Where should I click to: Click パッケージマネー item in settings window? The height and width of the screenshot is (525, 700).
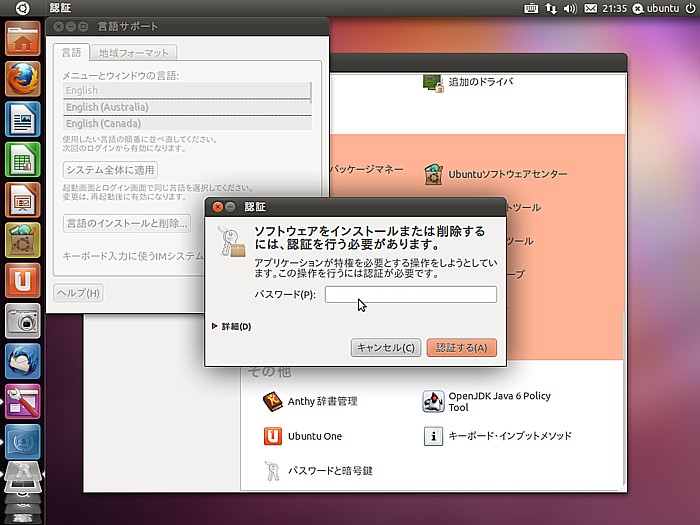(367, 169)
